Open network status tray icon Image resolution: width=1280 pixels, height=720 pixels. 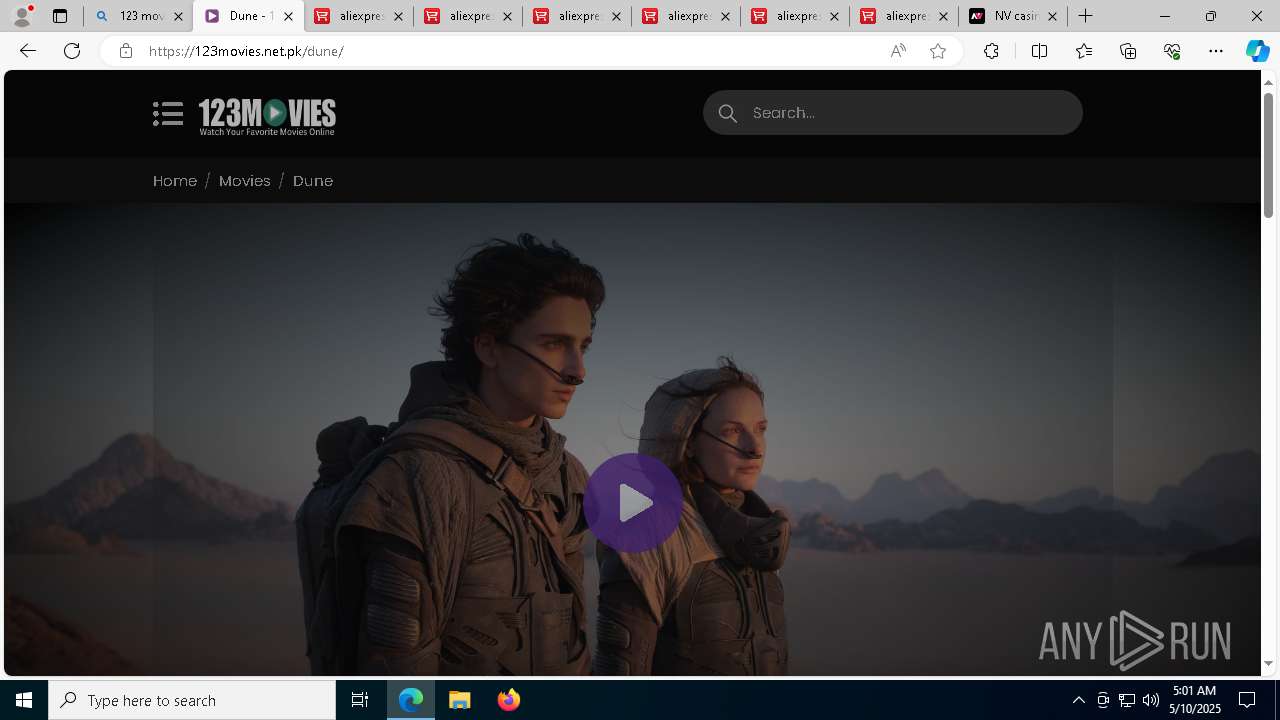click(x=1127, y=700)
